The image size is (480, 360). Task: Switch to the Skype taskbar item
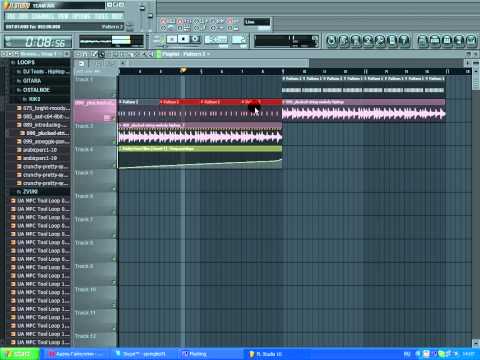tap(143, 354)
